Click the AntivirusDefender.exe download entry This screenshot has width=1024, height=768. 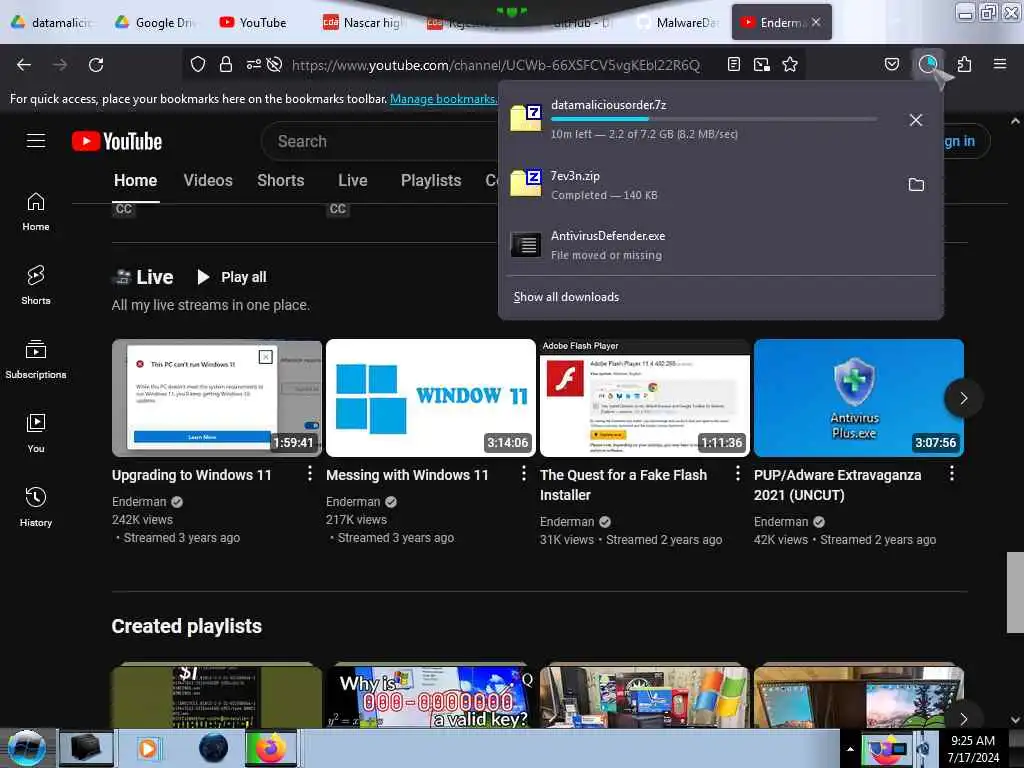click(721, 245)
